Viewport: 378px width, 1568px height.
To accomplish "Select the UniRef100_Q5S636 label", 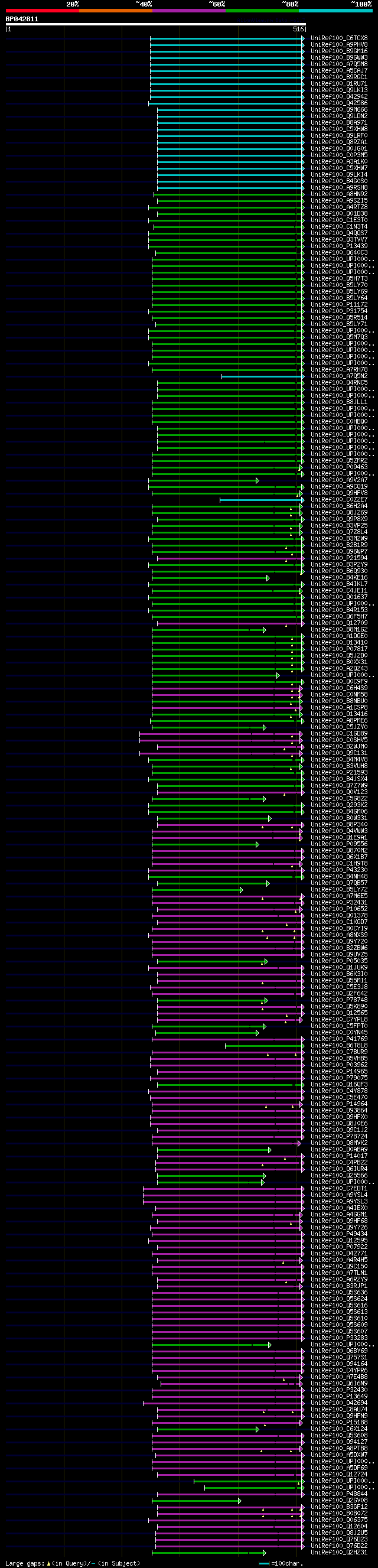I will (339, 1293).
